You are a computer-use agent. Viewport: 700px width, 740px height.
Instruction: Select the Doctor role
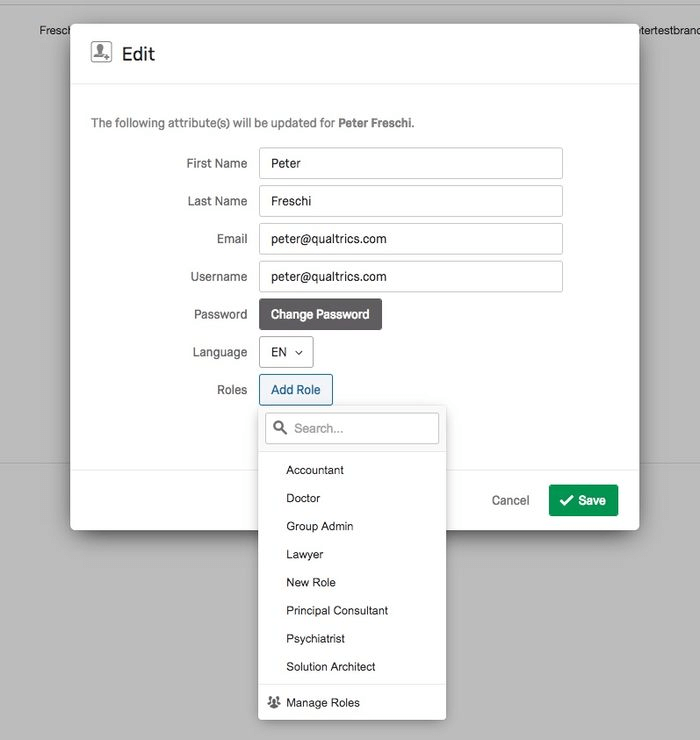(352, 498)
